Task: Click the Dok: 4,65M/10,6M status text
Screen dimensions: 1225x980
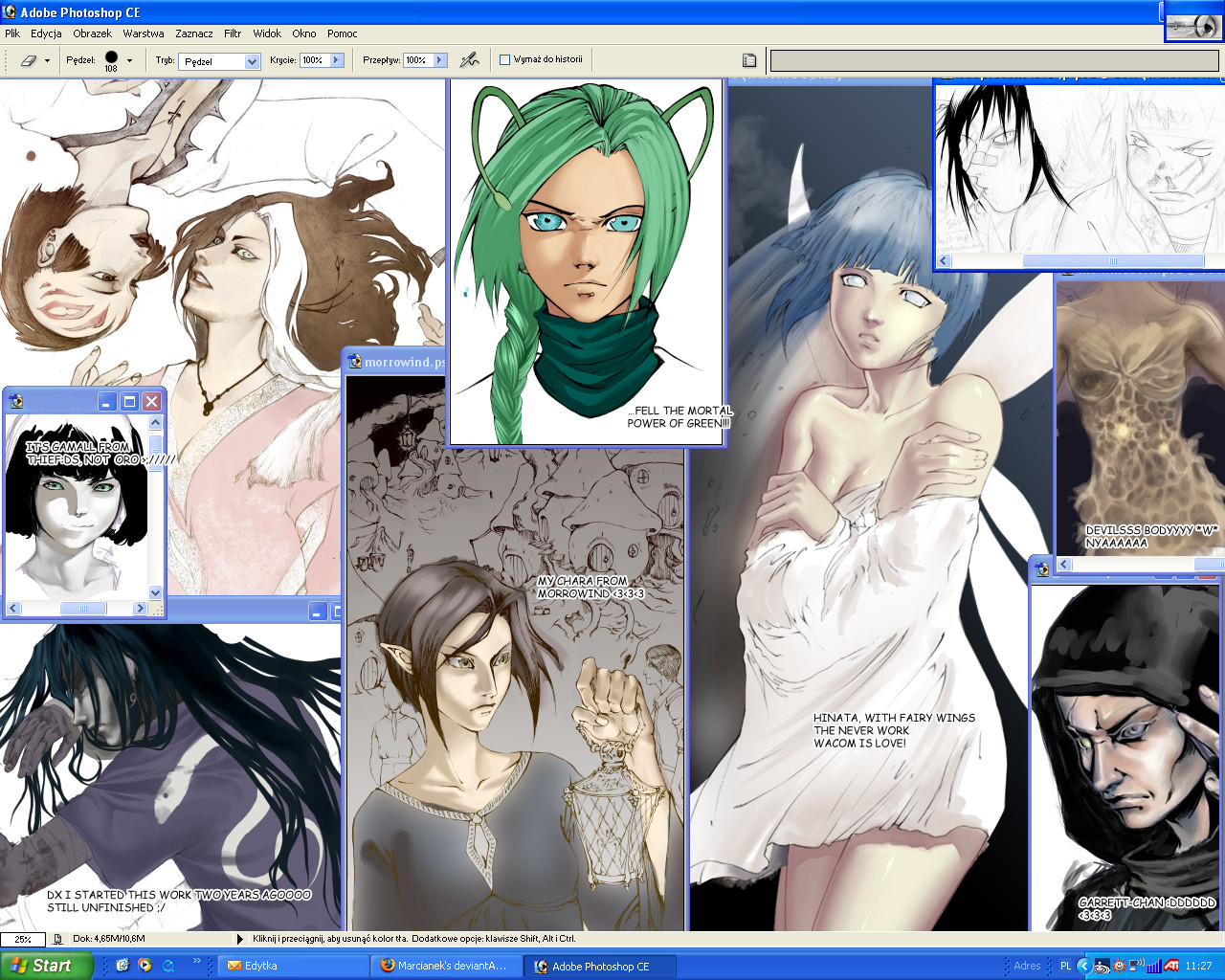Action: click(x=109, y=939)
